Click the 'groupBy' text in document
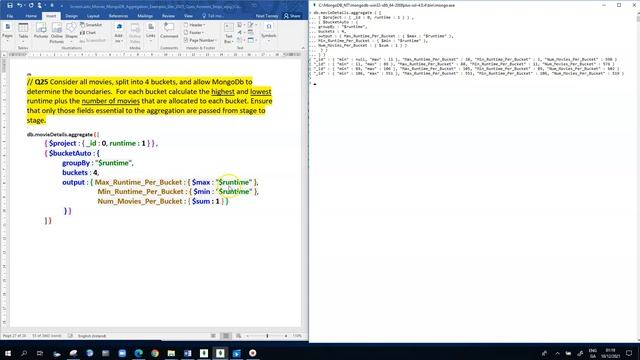This screenshot has width=640, height=360. tap(76, 163)
